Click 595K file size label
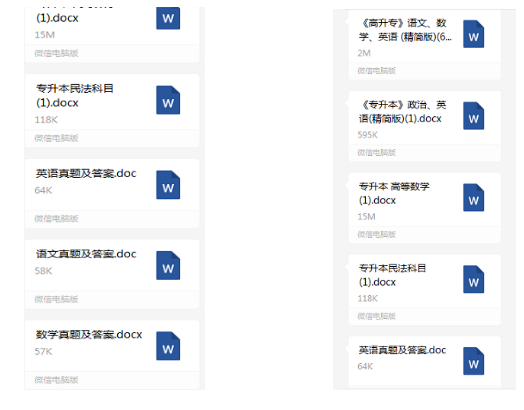This screenshot has width=524, height=410. click(x=368, y=135)
